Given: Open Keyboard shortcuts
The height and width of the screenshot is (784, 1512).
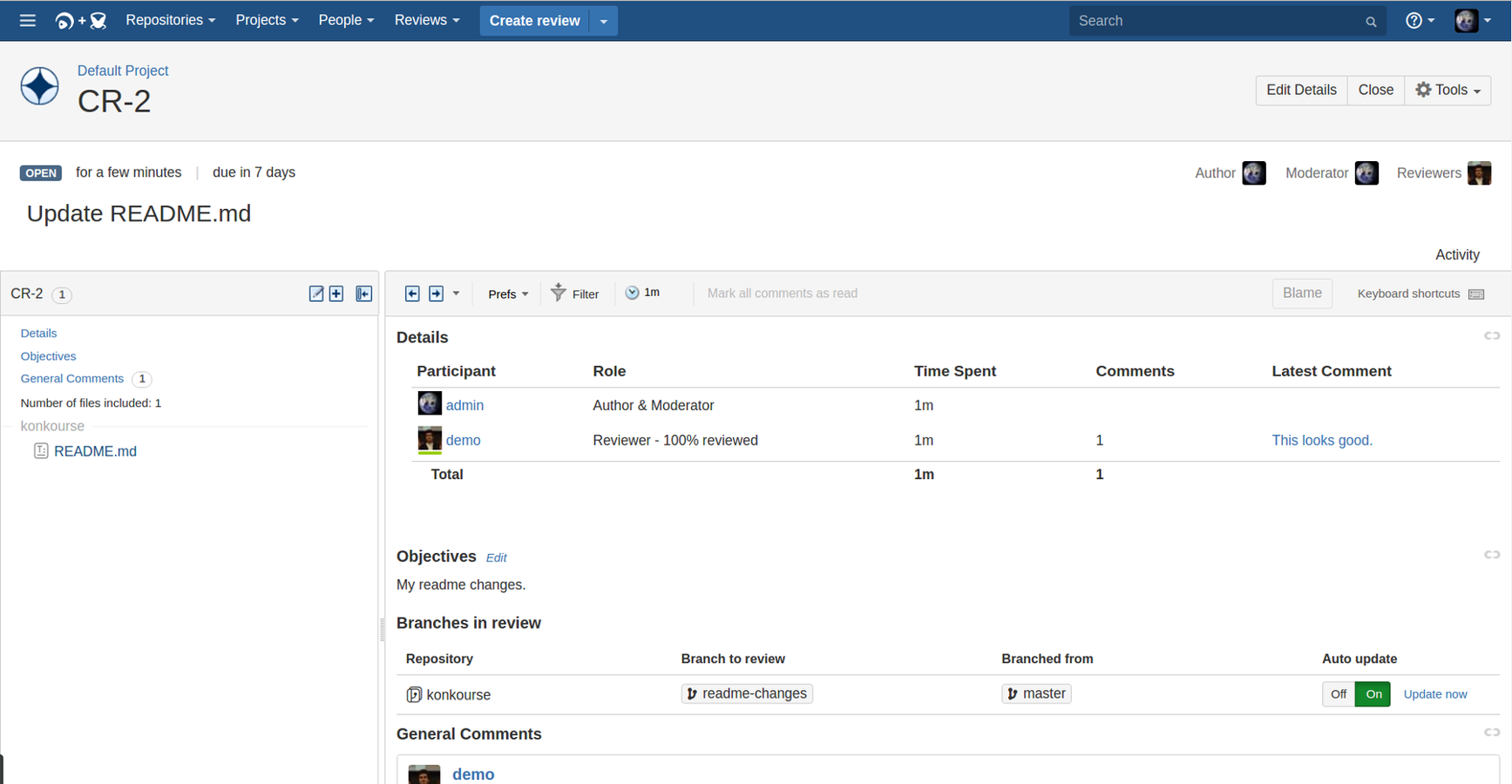Looking at the screenshot, I should click(x=1408, y=294).
